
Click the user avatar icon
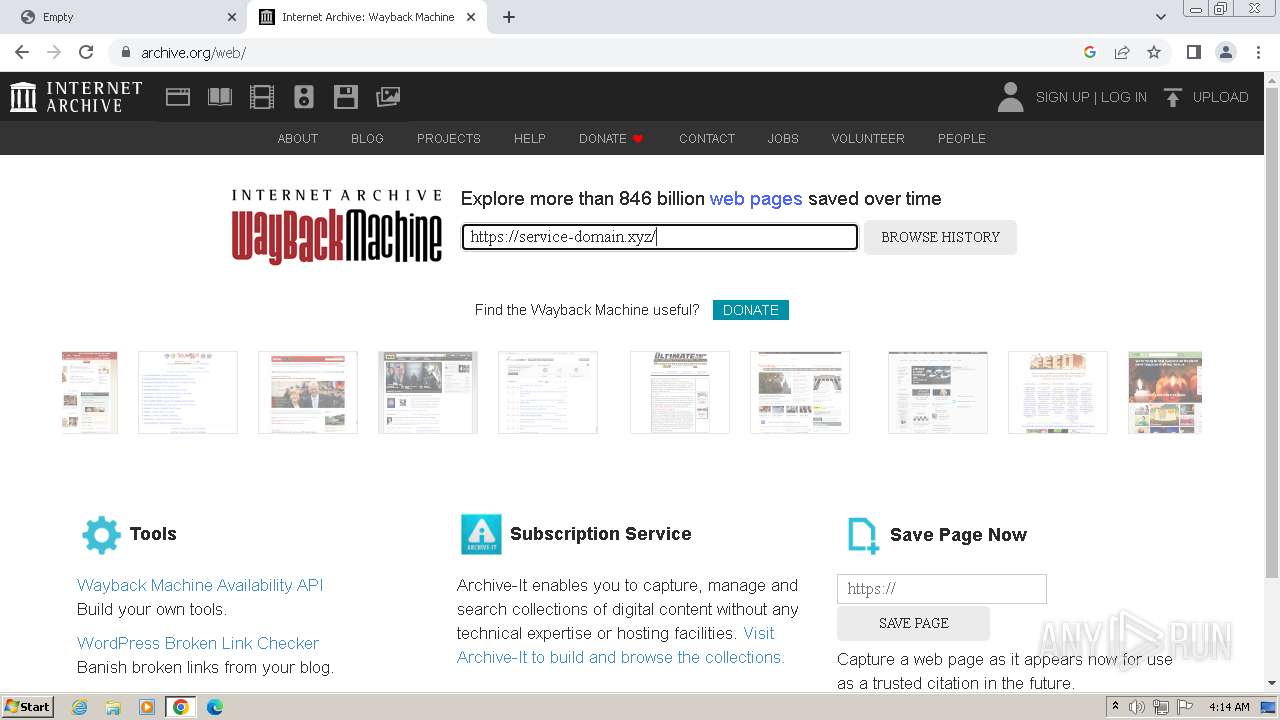[1011, 97]
